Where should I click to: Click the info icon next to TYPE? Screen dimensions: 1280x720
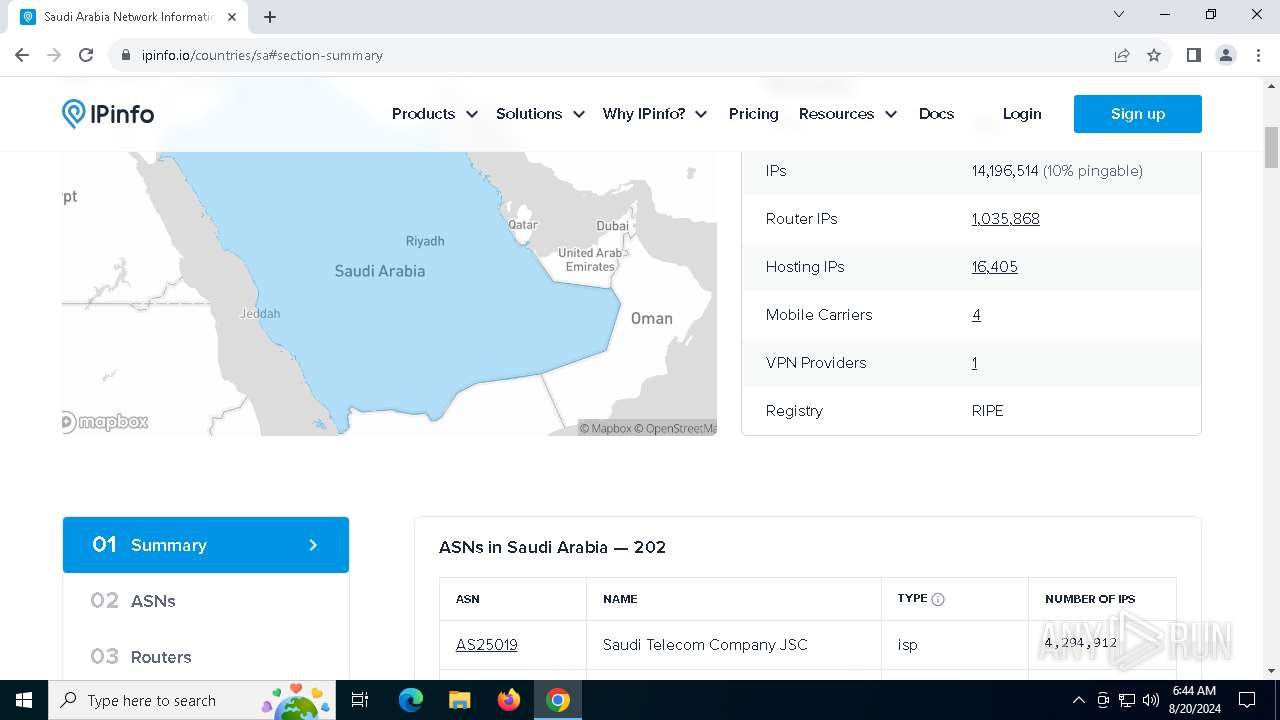click(938, 599)
